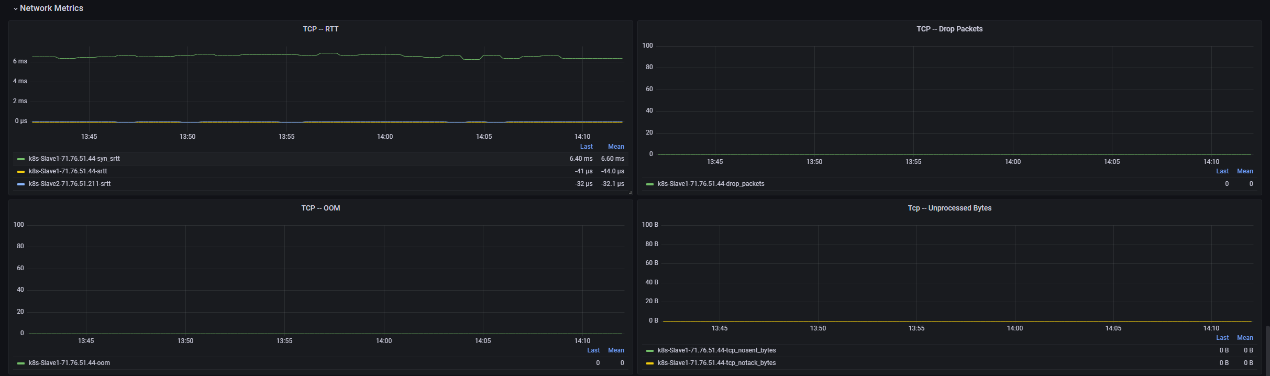Open the Tcp -- Unprocessed Bytes panel title menu

click(x=949, y=208)
